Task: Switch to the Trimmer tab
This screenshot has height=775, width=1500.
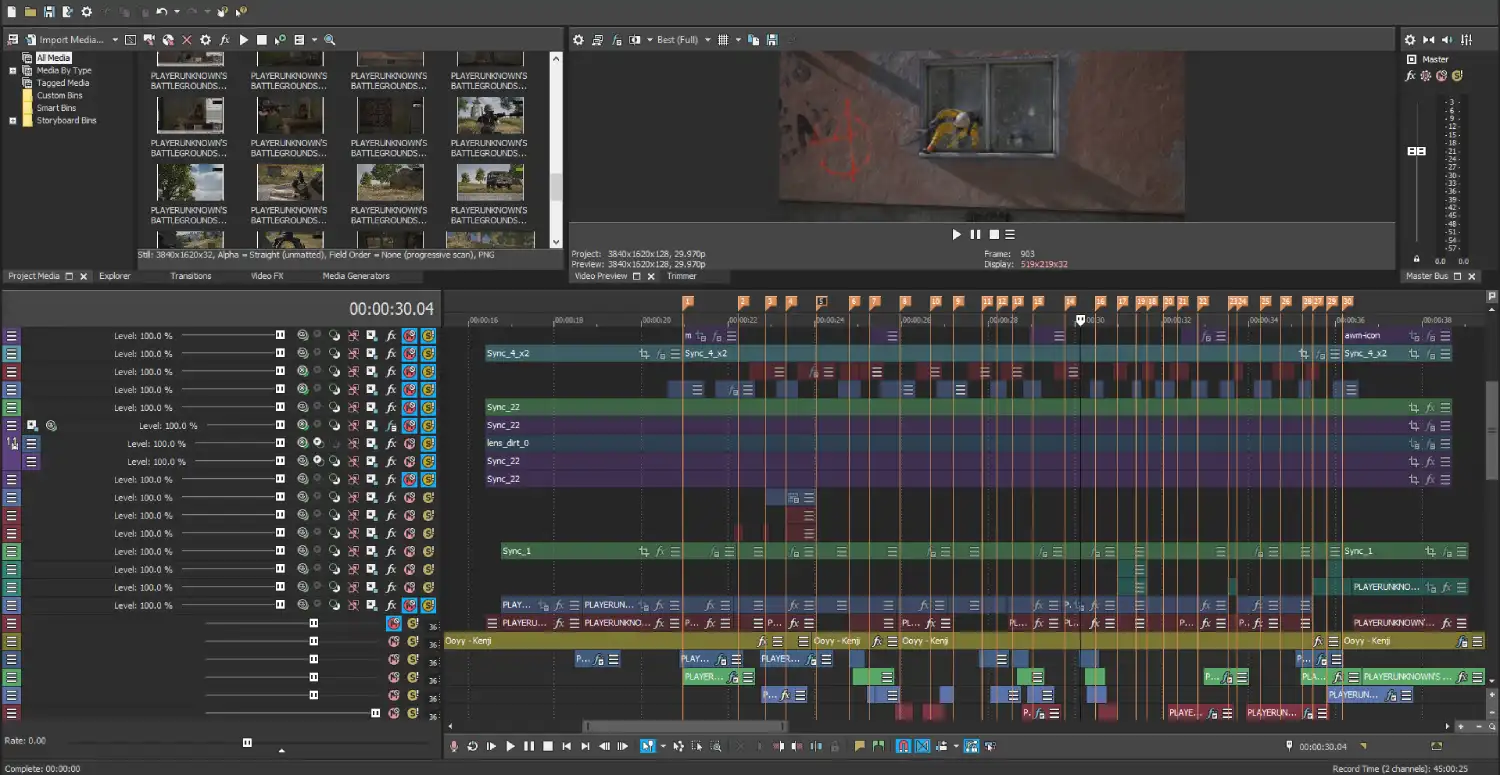Action: 682,276
